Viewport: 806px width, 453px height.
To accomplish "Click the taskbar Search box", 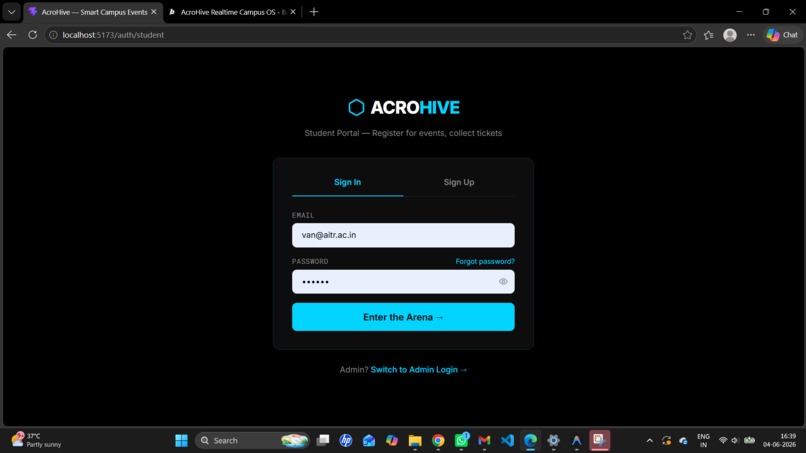I will [x=252, y=441].
